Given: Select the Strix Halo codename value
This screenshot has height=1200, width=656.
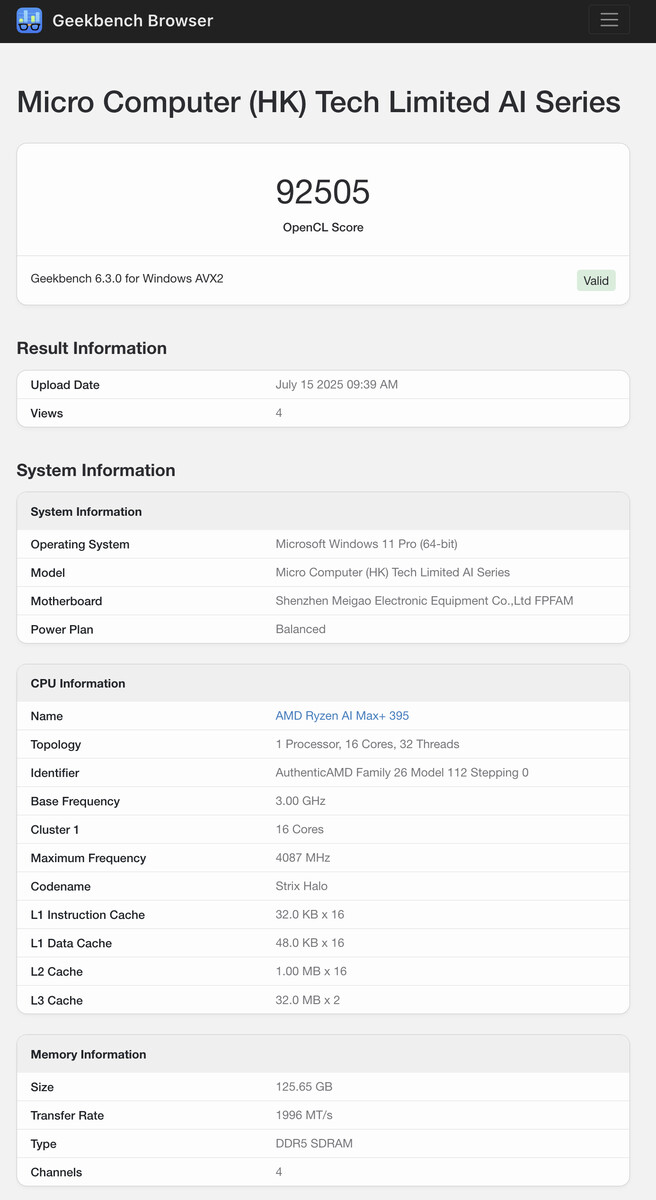Looking at the screenshot, I should [x=301, y=887].
